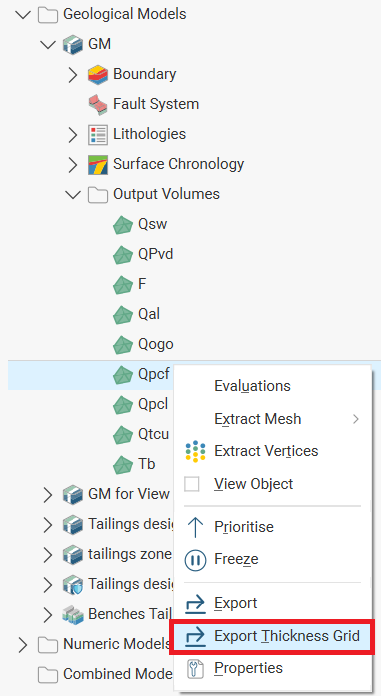
Task: Click the Boundary layered icon
Action: pyautogui.click(x=98, y=74)
